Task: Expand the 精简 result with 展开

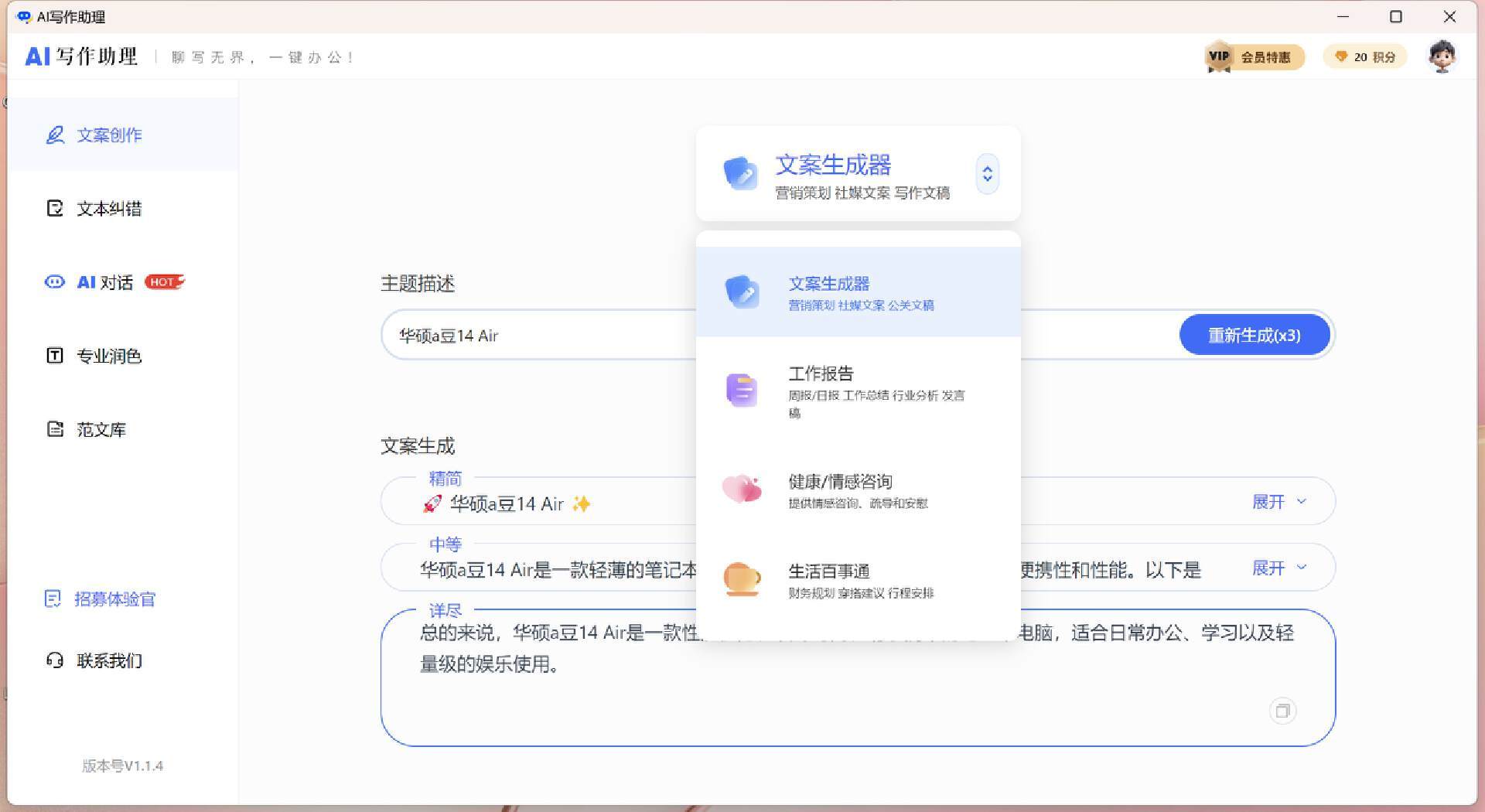Action: [1279, 502]
